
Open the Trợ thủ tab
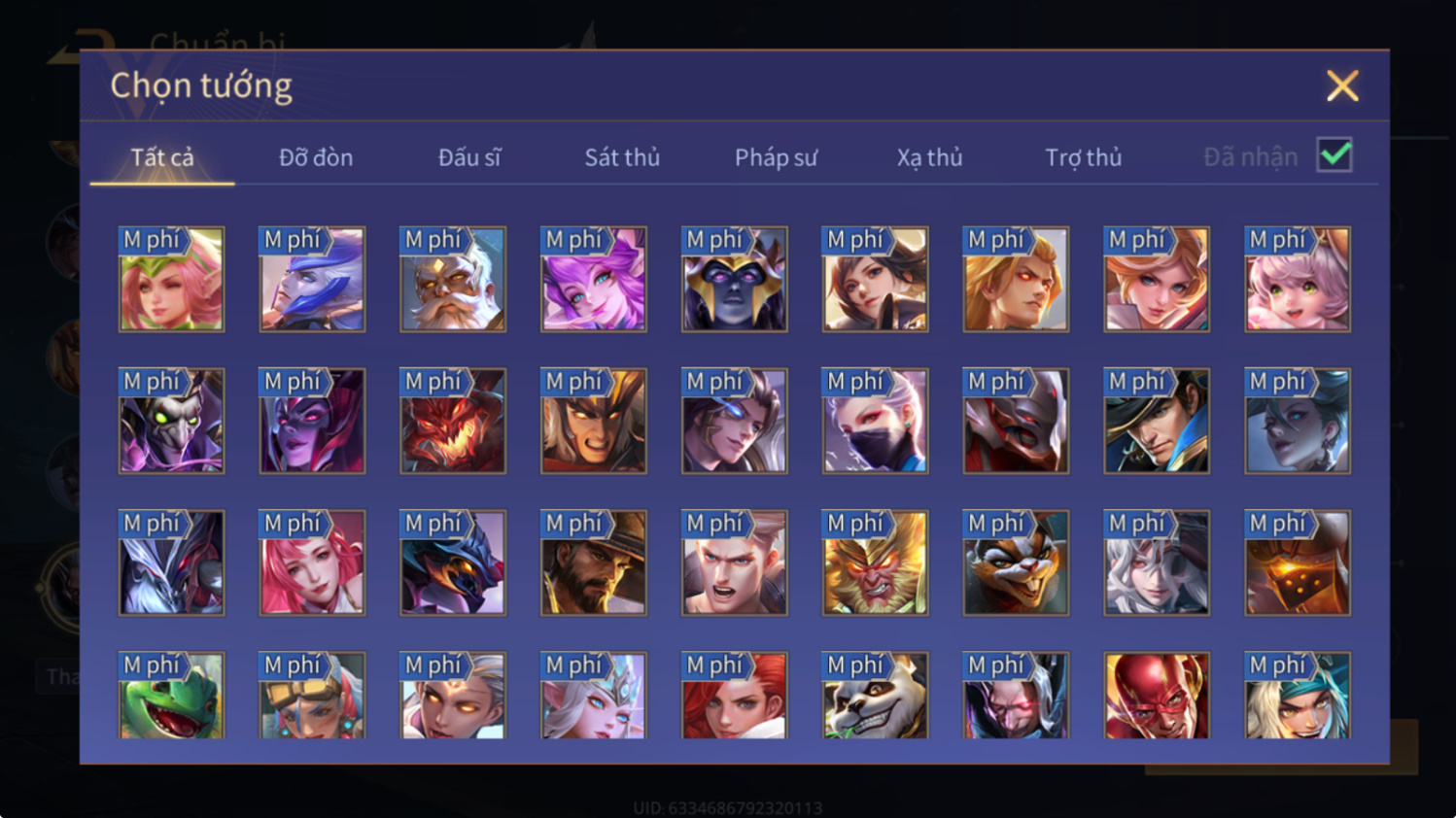pos(1083,157)
